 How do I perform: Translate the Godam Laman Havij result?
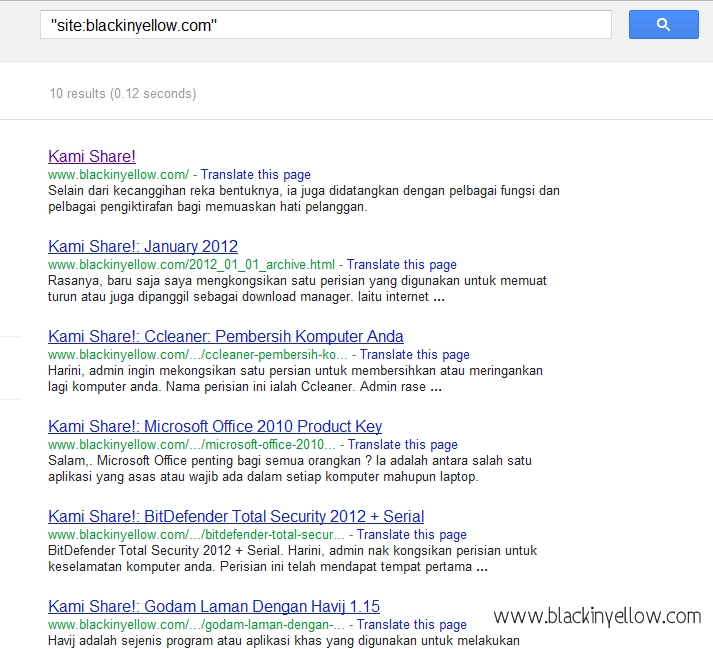[x=412, y=625]
